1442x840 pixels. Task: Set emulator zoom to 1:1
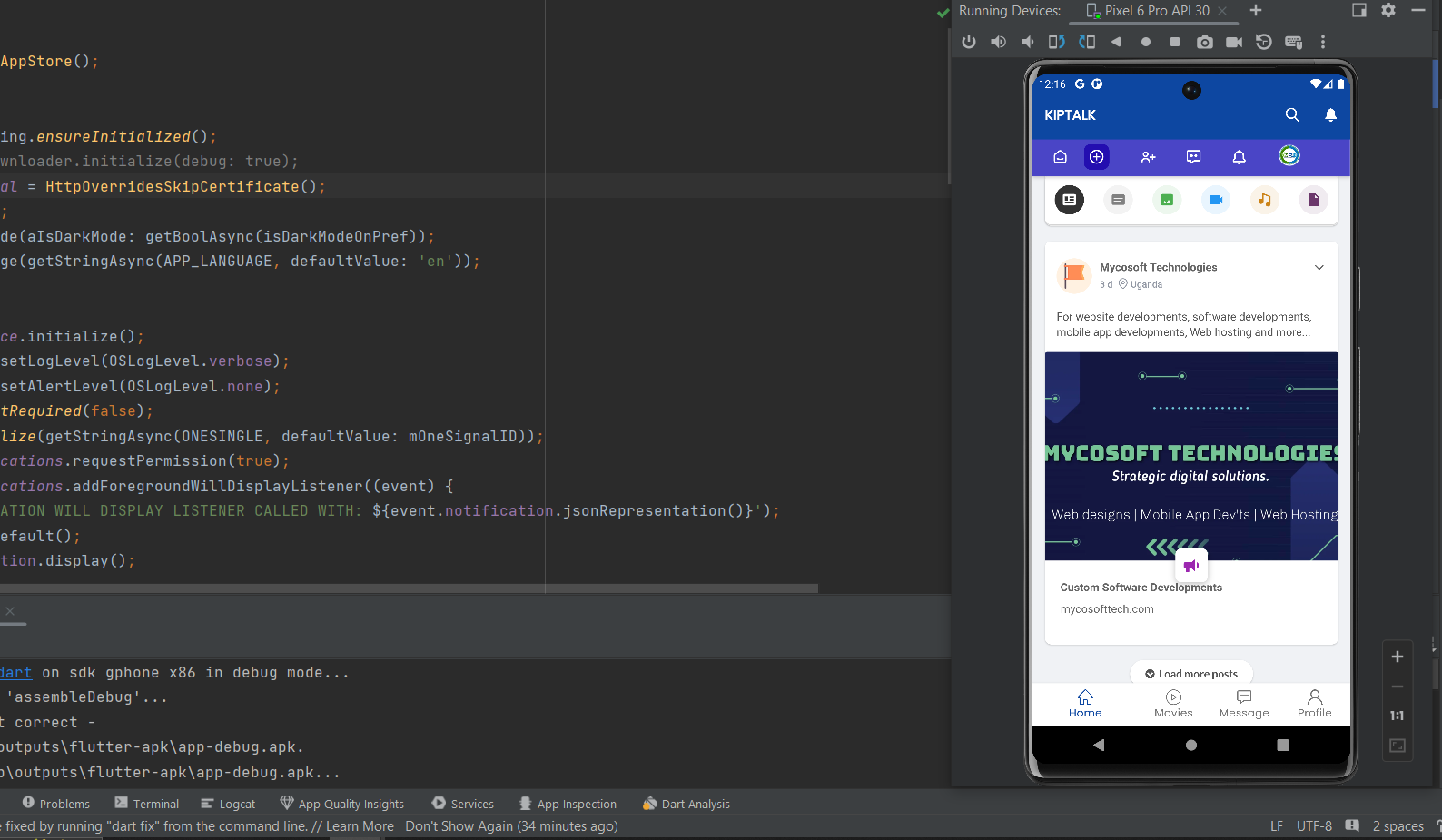(x=1398, y=716)
